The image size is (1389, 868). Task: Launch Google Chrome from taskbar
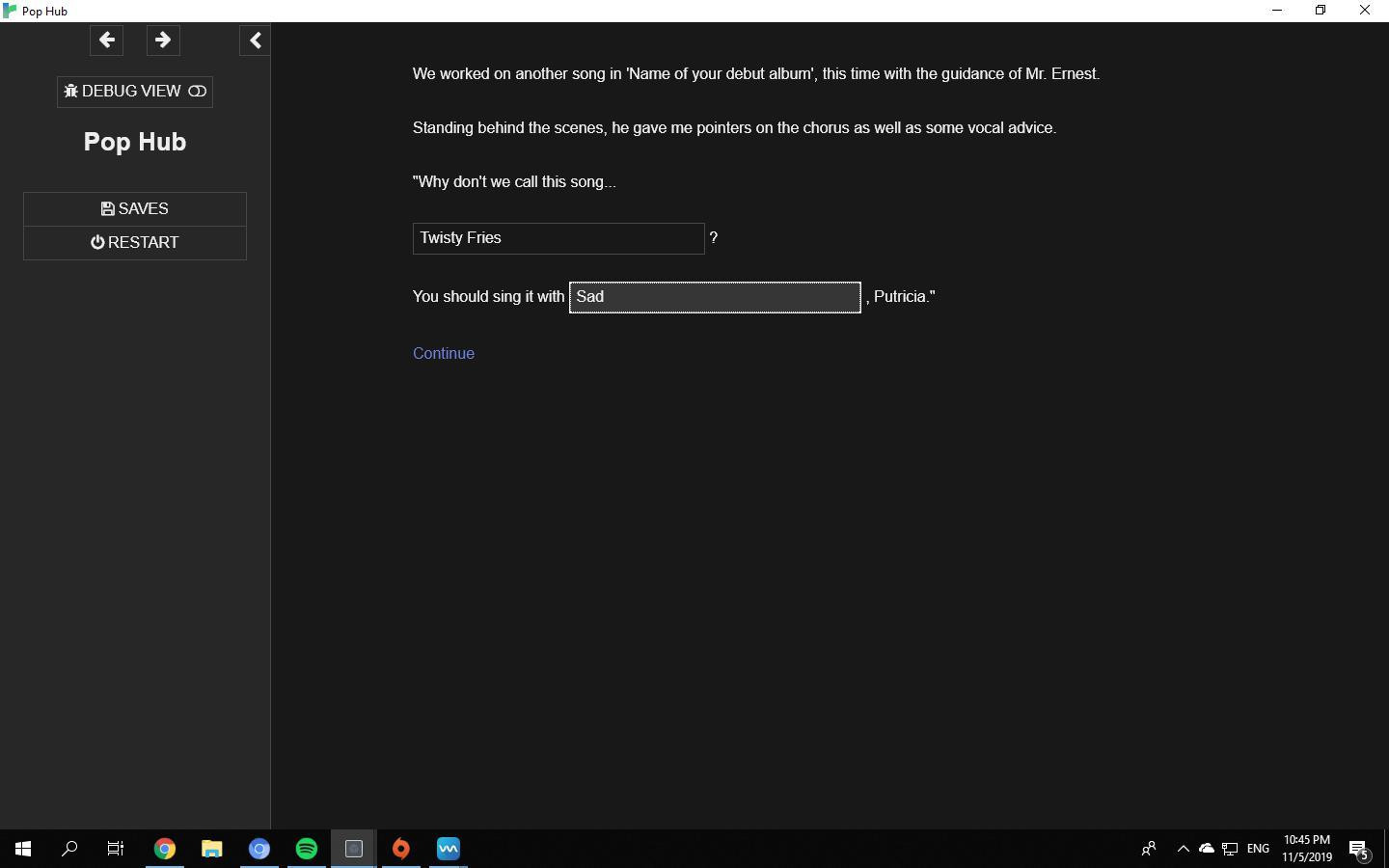(x=165, y=849)
